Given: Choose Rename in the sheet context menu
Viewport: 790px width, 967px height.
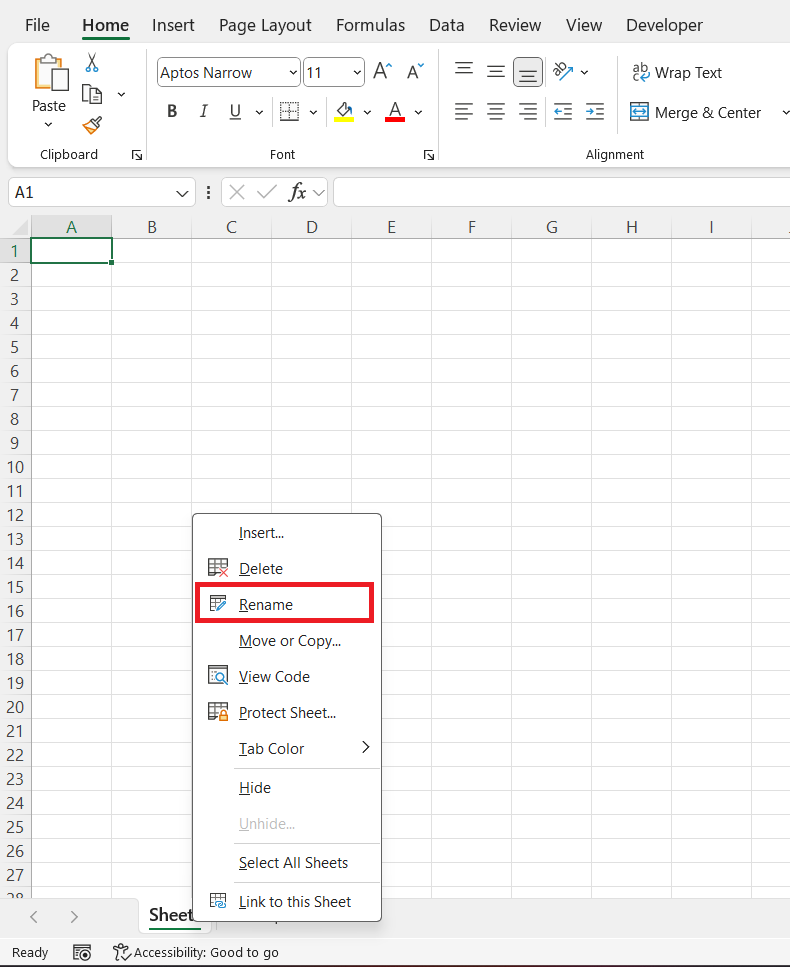Looking at the screenshot, I should 285,604.
